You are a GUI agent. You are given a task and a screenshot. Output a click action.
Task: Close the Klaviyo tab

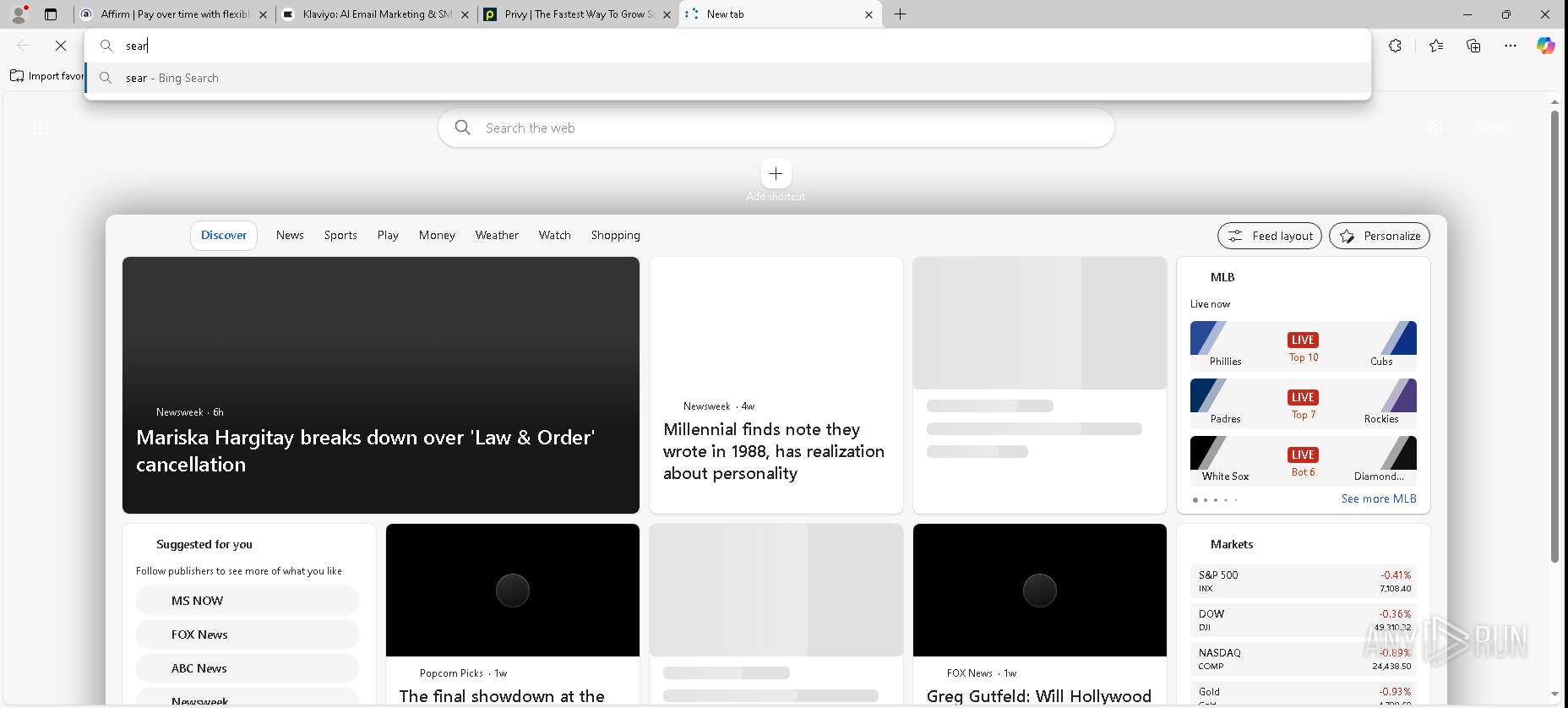(x=465, y=14)
